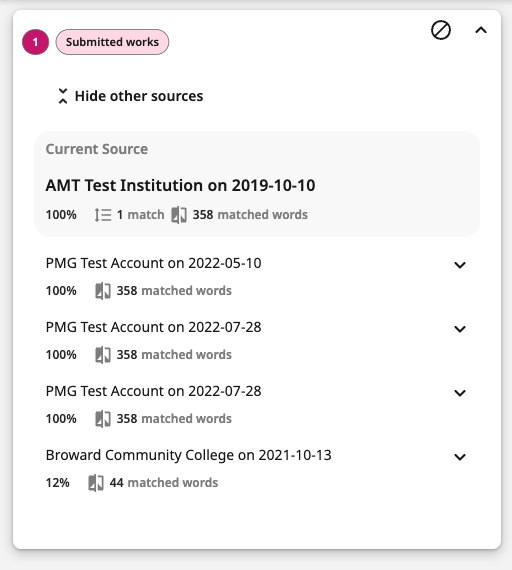Select PMG Test Account on 2022-05-10 title
The image size is (512, 570).
pyautogui.click(x=153, y=263)
